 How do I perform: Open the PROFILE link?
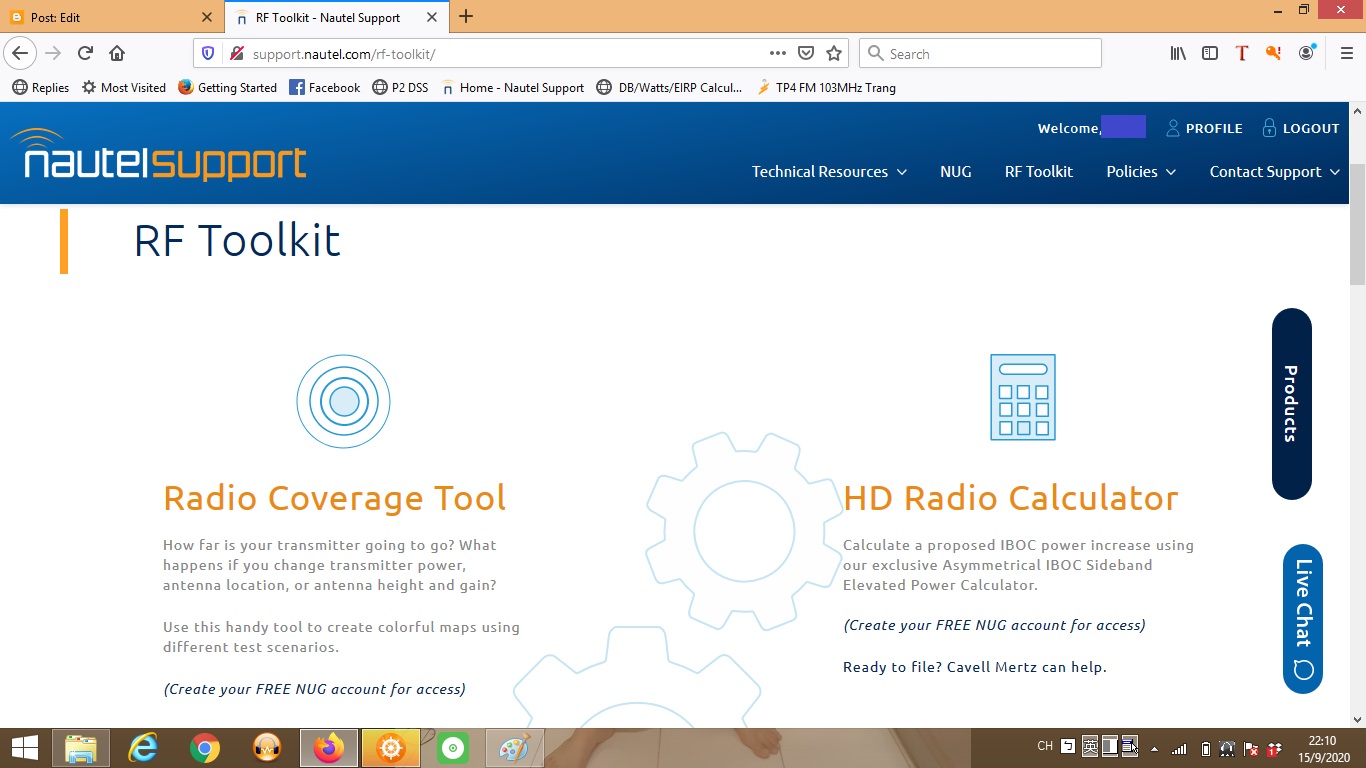[x=1204, y=128]
